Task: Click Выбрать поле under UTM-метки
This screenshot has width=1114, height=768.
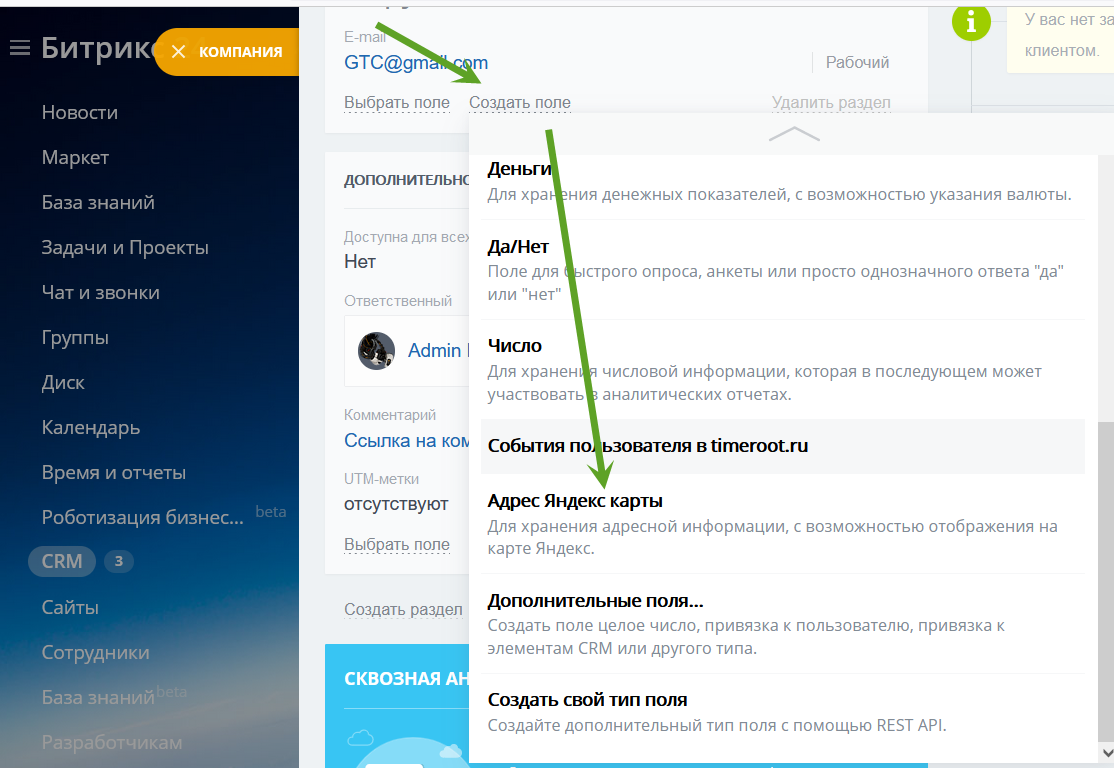Action: pos(396,544)
